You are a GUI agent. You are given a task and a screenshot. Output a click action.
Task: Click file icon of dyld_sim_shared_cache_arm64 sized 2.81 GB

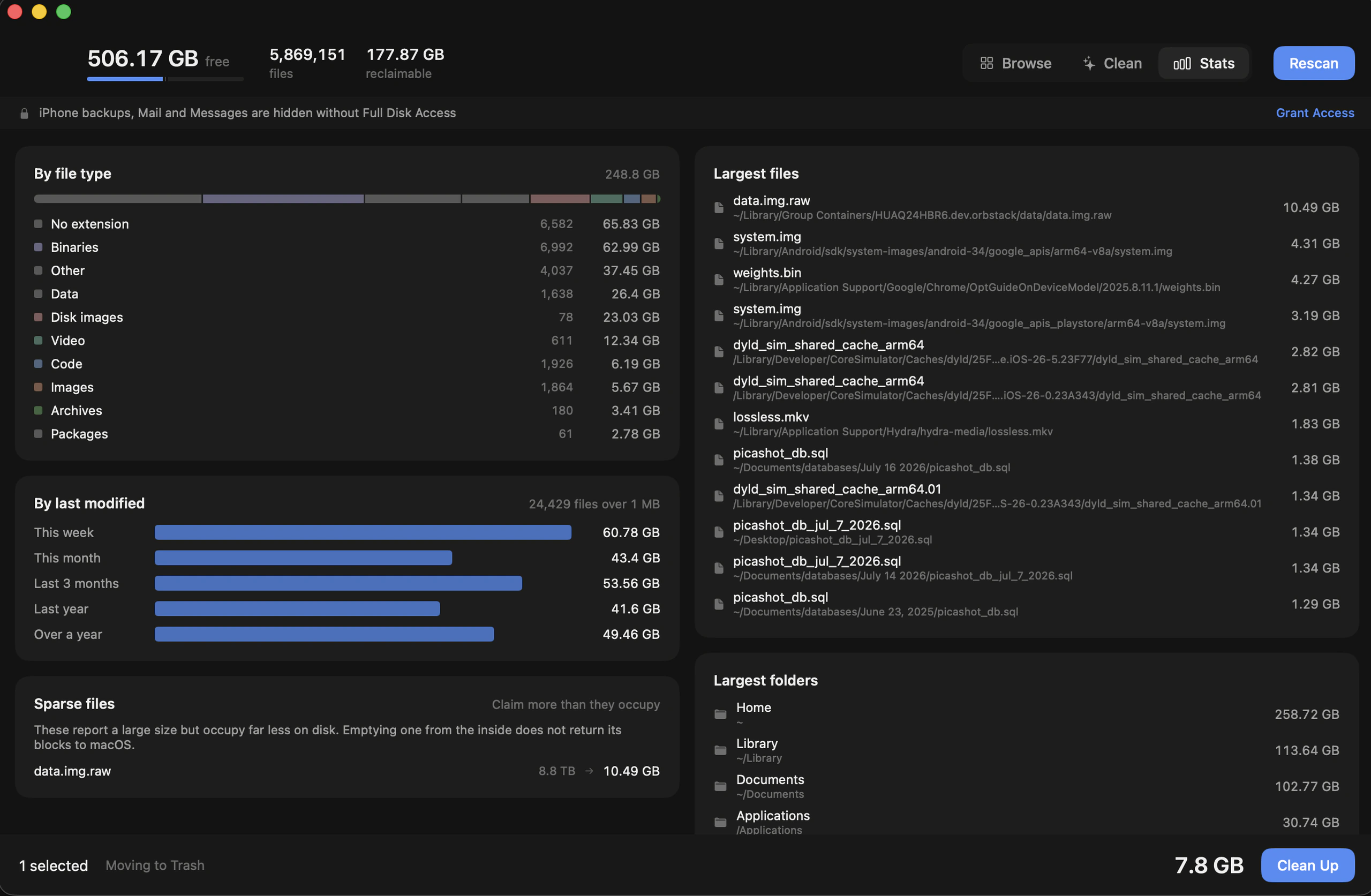(x=719, y=388)
